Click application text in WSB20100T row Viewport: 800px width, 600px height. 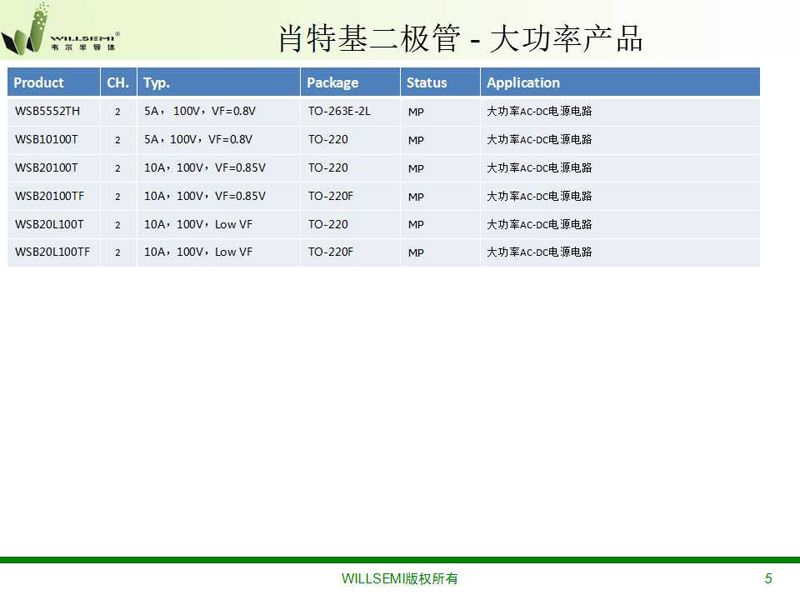(x=539, y=168)
